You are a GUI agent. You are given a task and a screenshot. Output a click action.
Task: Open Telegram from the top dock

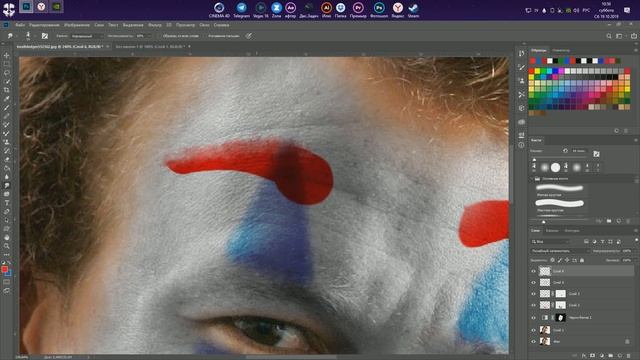[241, 10]
